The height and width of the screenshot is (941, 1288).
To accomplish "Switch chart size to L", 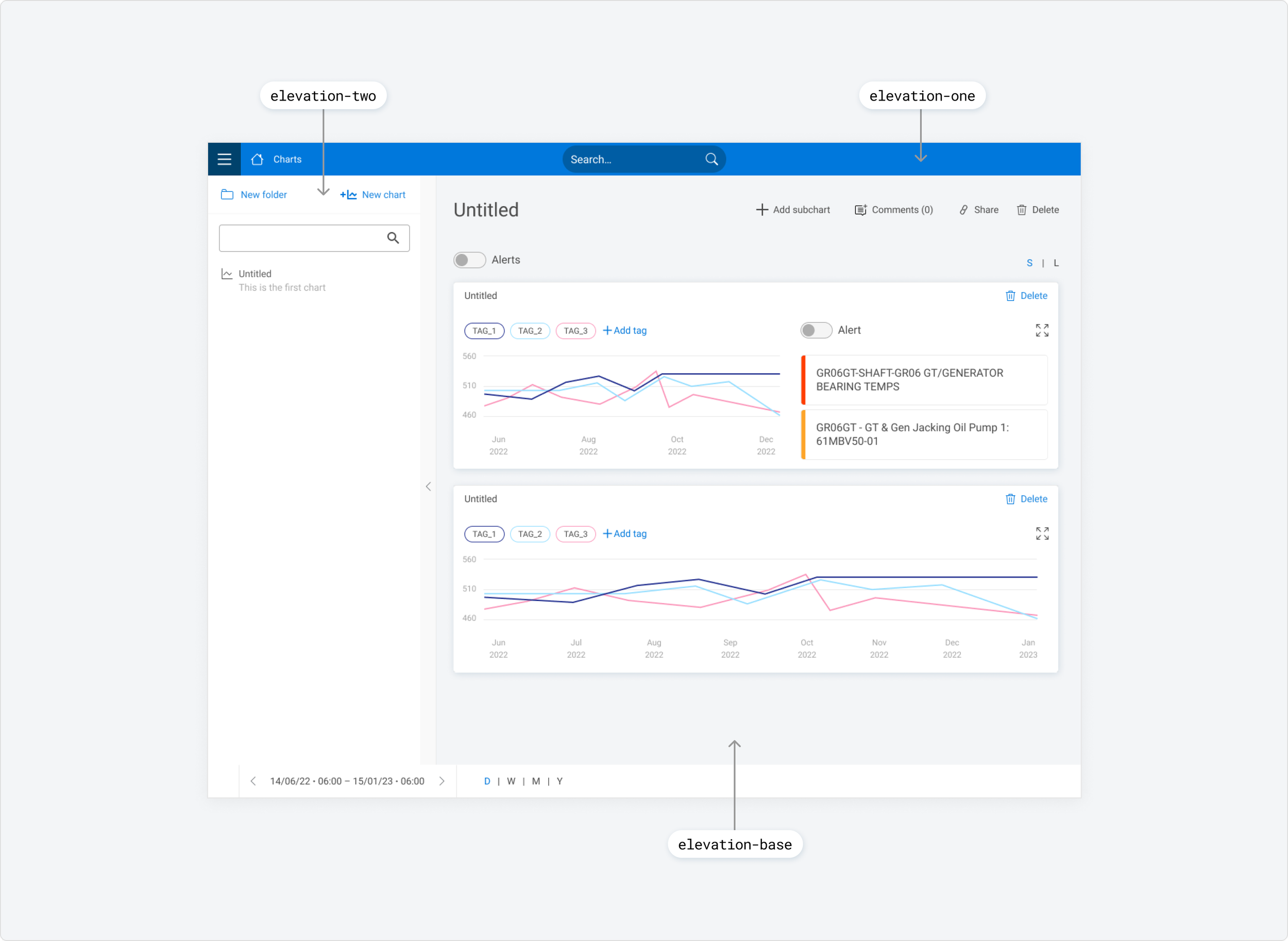I will click(x=1056, y=263).
